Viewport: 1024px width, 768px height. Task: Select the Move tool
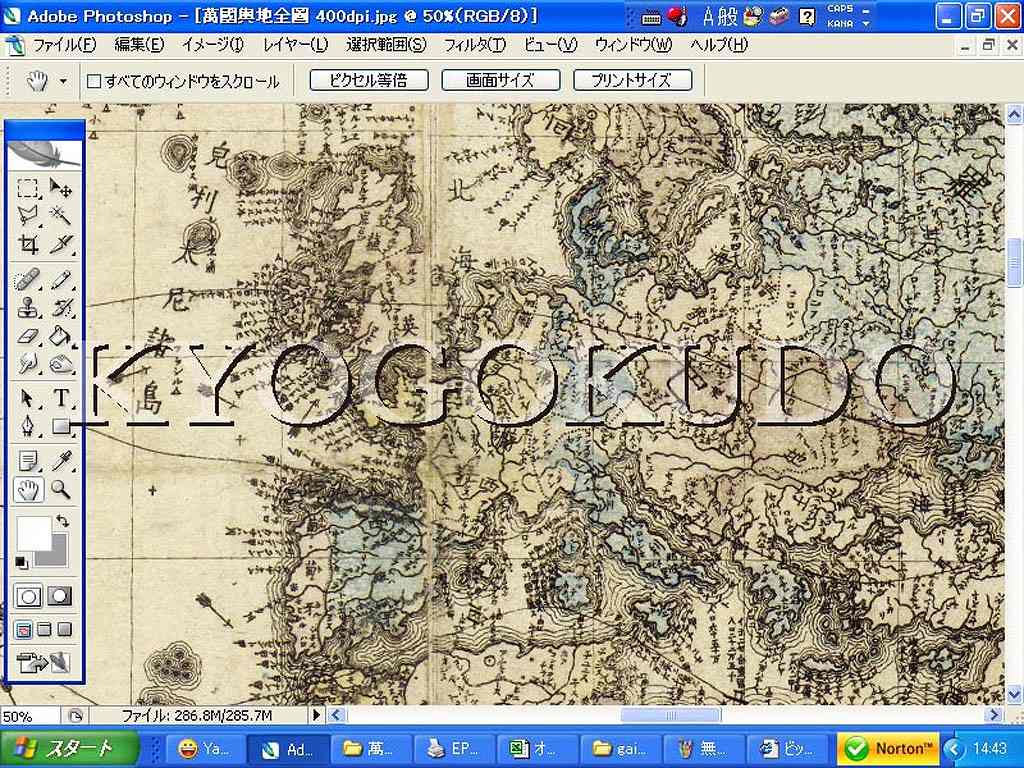coord(61,189)
